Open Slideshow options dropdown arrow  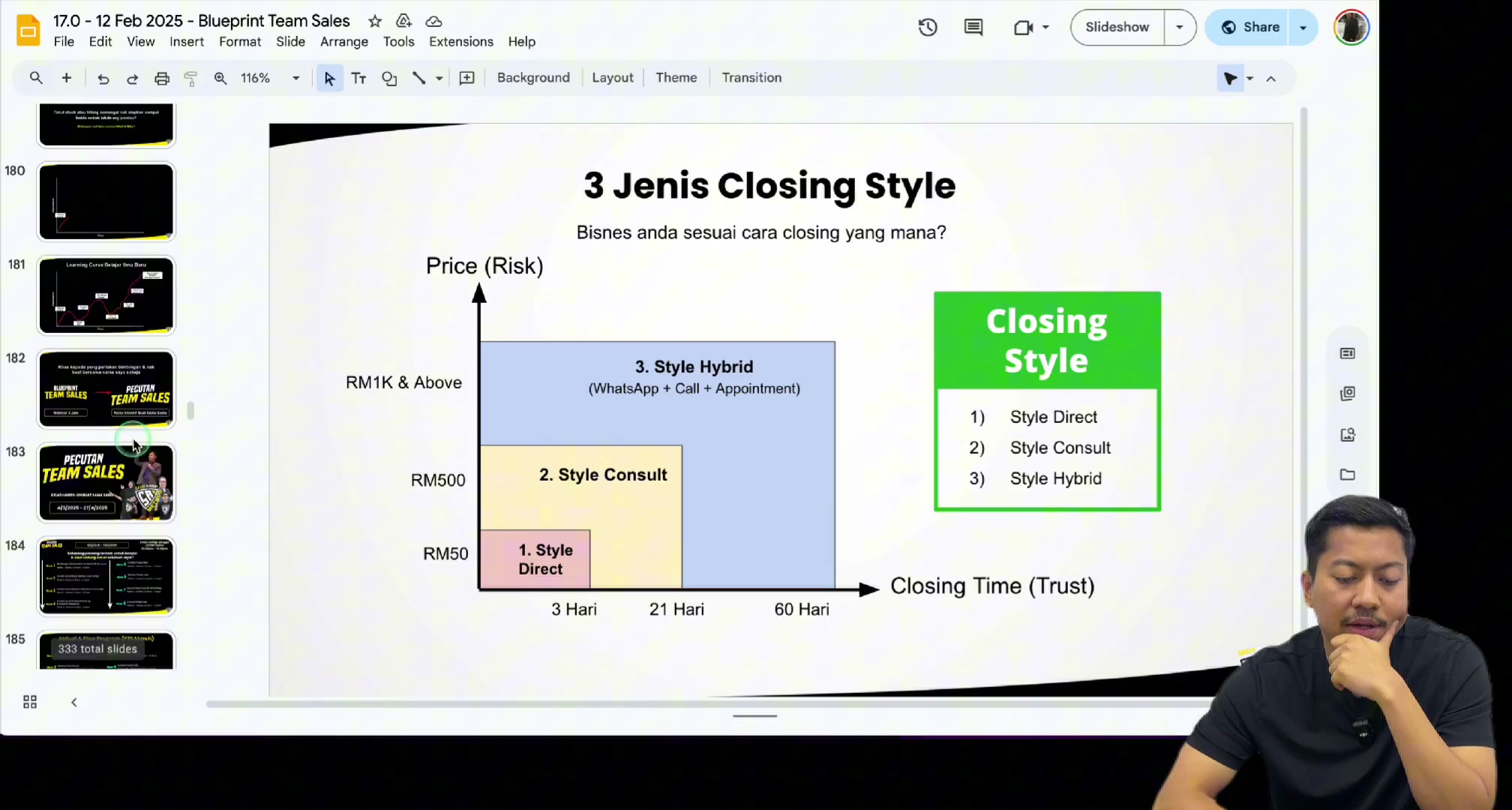tap(1180, 28)
